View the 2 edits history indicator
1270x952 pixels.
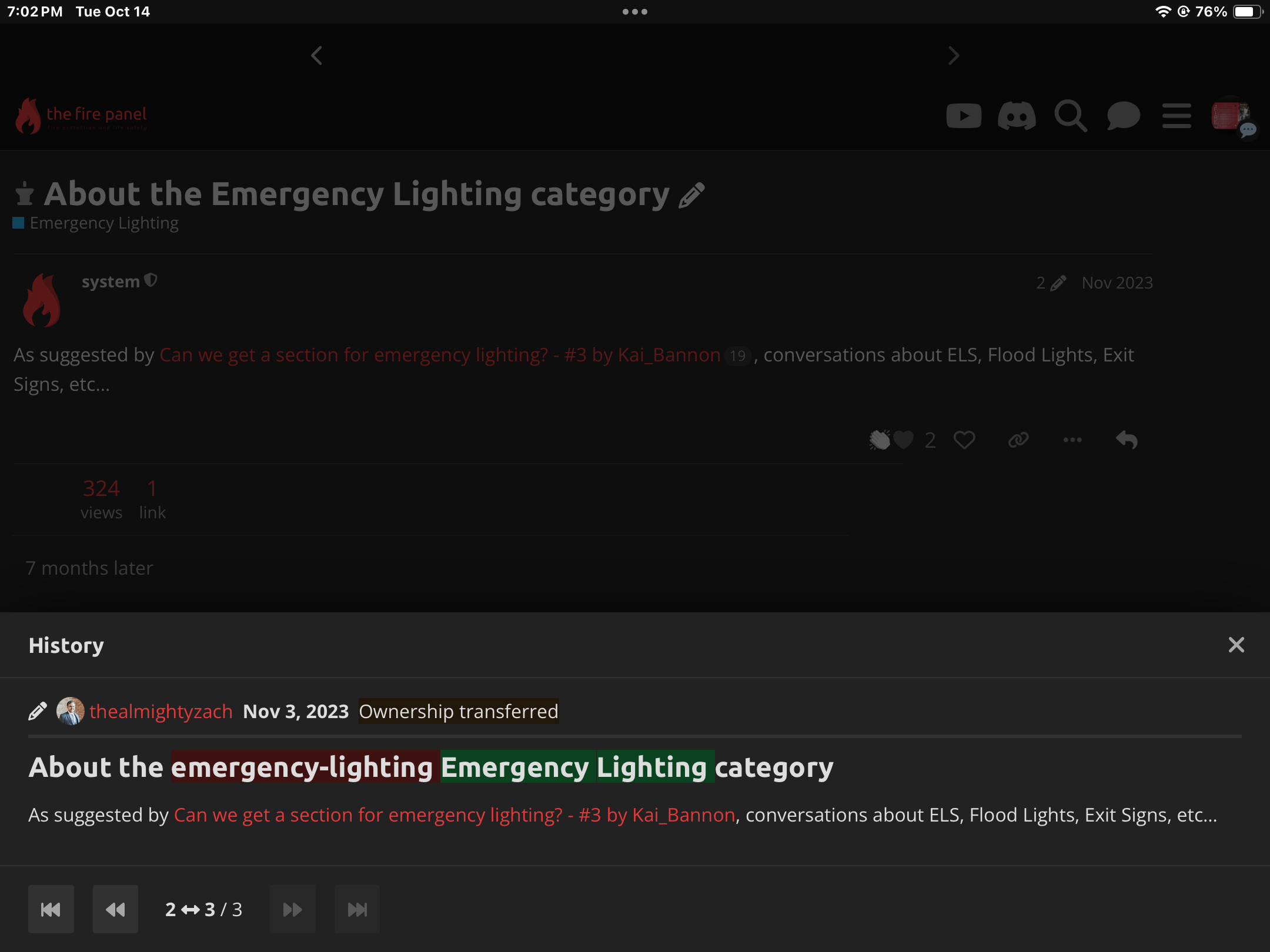pos(1051,283)
